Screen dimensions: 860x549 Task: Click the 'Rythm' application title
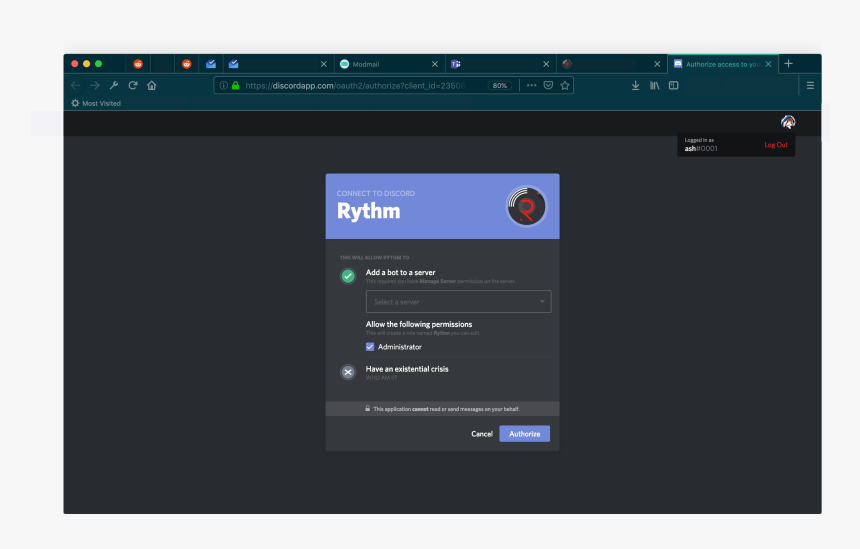click(x=369, y=211)
